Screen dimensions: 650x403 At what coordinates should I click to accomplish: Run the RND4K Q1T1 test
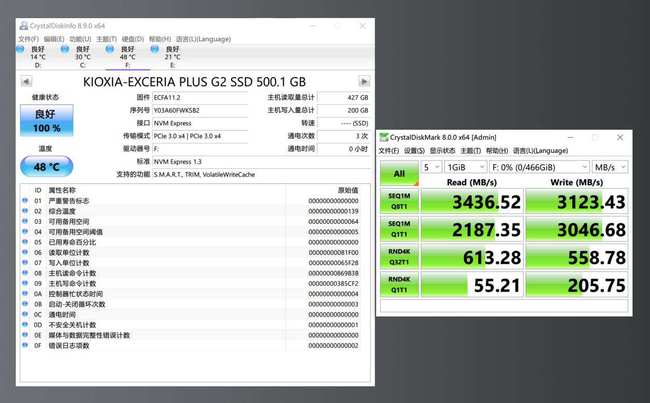(399, 284)
